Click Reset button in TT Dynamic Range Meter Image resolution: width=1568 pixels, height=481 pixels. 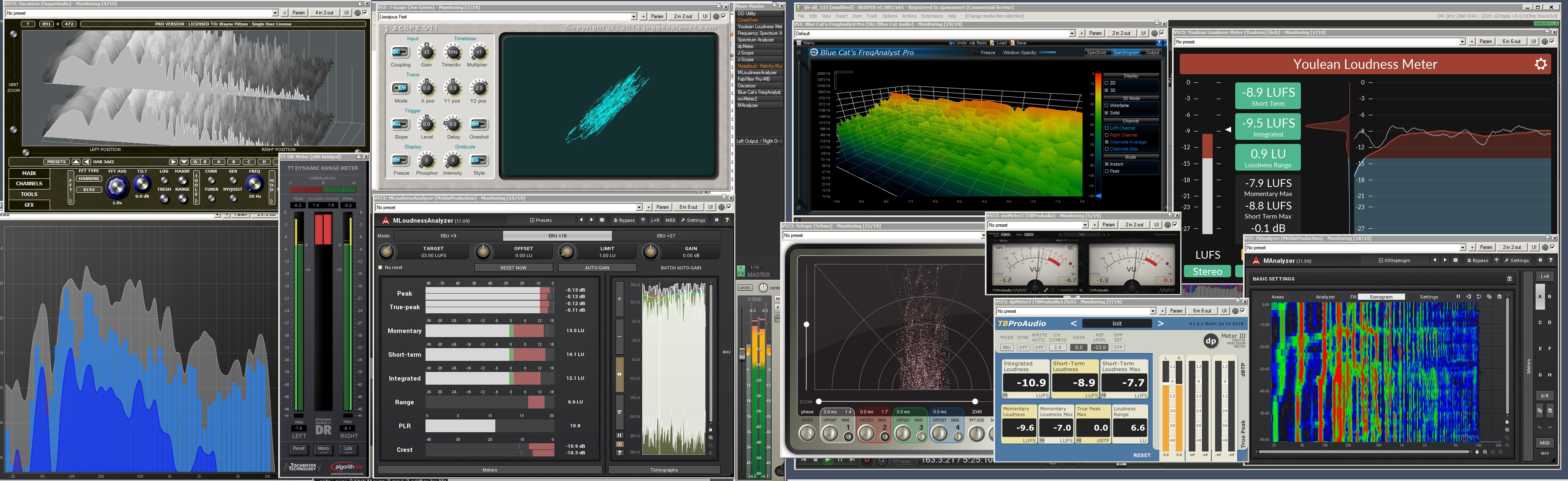[x=298, y=449]
